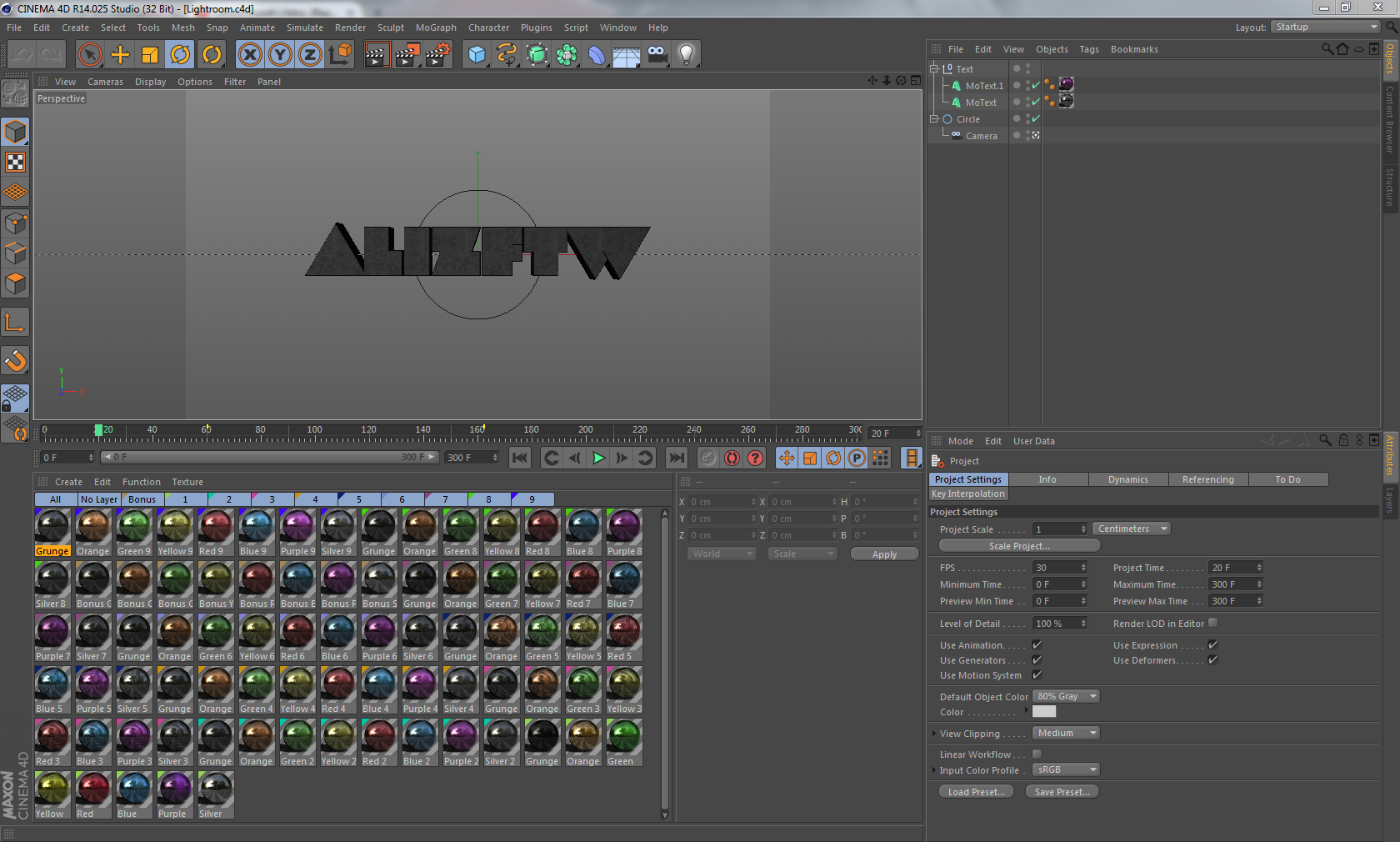This screenshot has width=1400, height=842.
Task: Add a Light object from the toolbar
Action: coord(686,55)
